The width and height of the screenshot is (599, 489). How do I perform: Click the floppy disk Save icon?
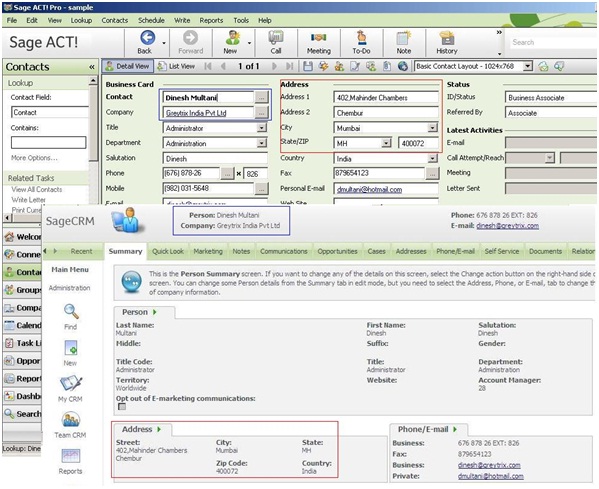point(308,66)
